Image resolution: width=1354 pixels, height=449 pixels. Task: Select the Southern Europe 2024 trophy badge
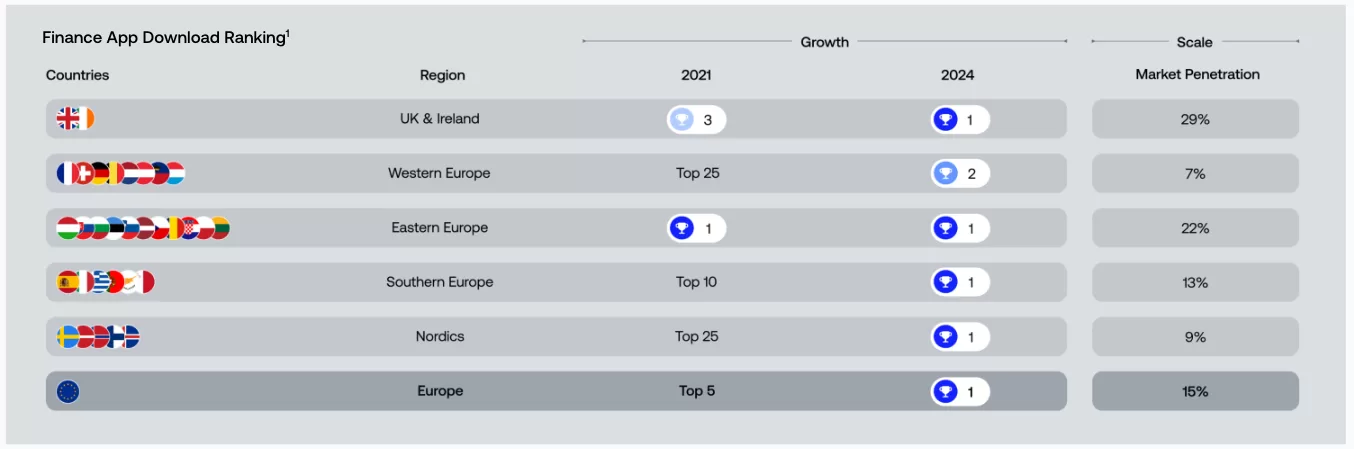960,283
